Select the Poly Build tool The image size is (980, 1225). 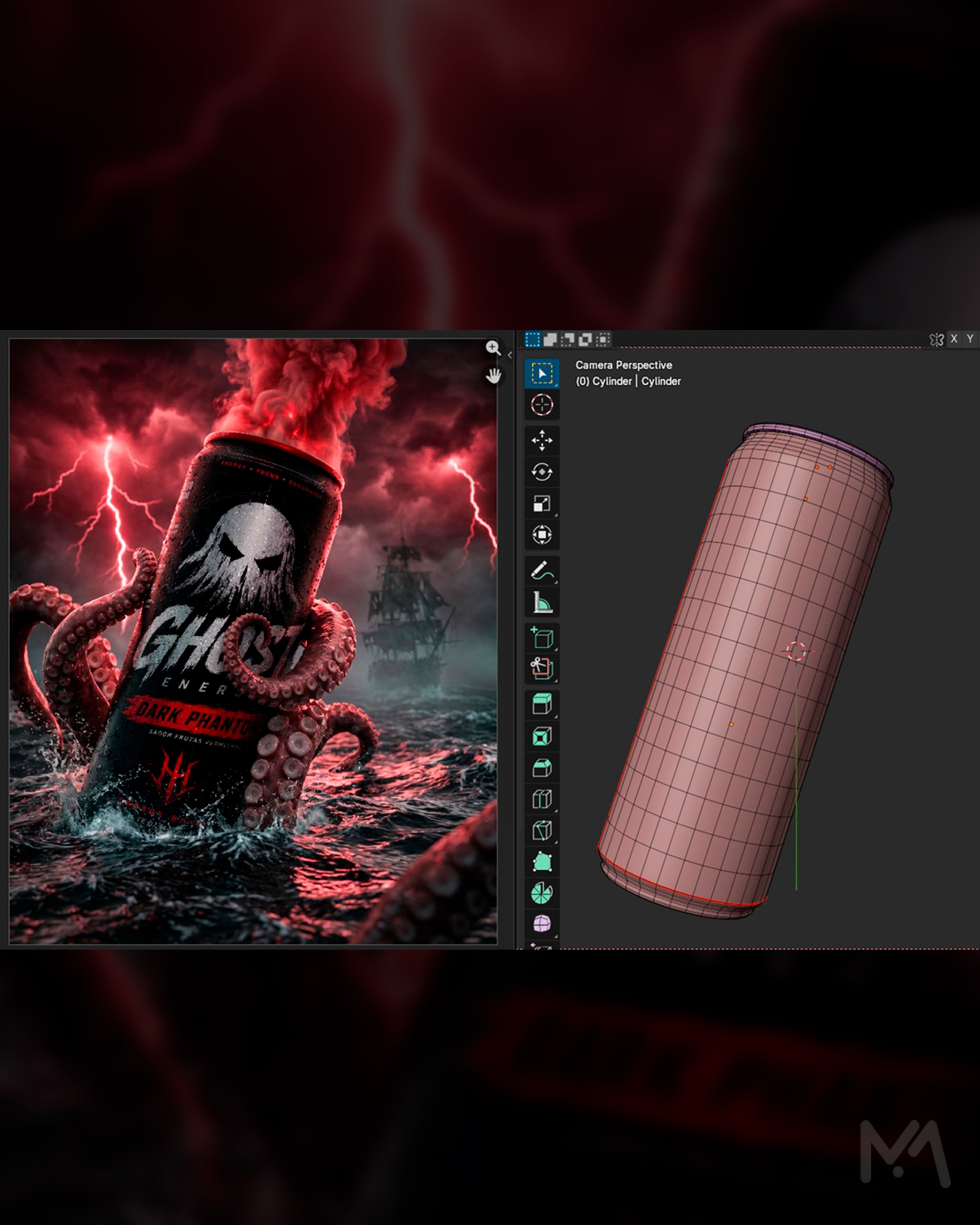(x=541, y=862)
